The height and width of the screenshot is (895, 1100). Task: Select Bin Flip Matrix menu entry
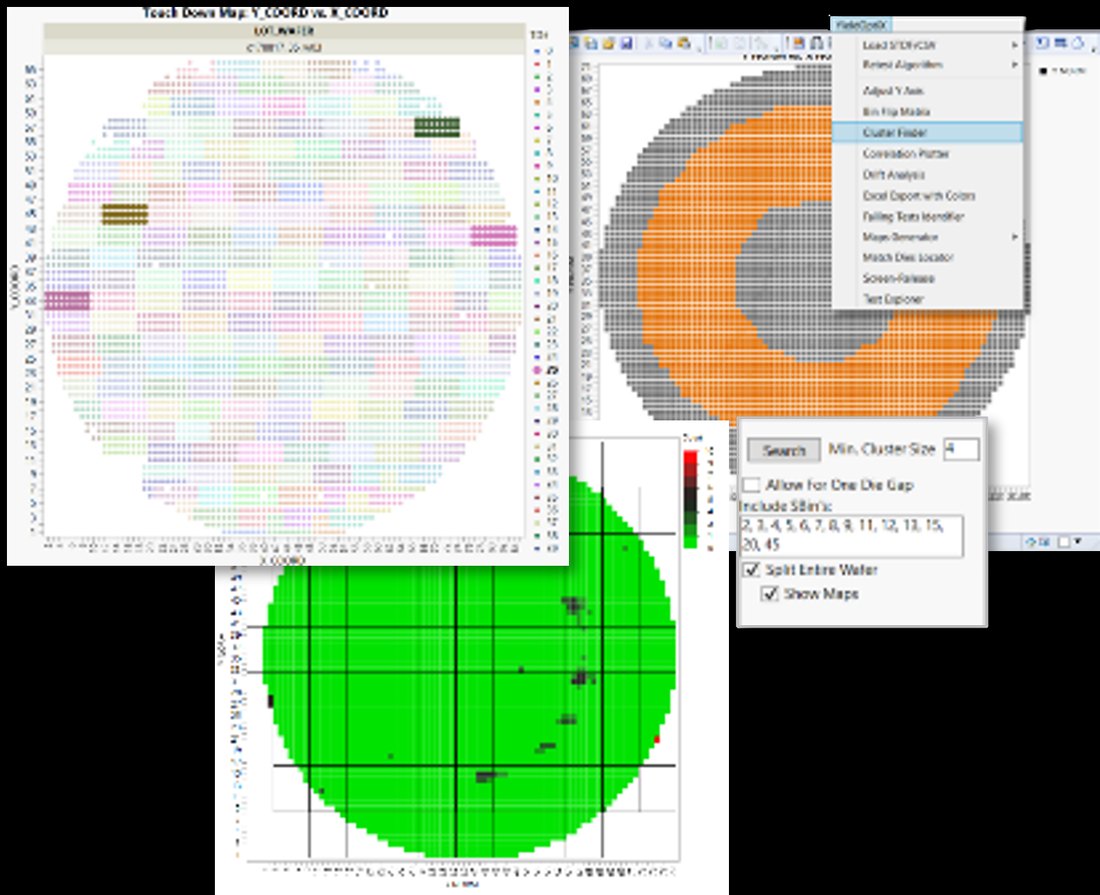click(896, 112)
